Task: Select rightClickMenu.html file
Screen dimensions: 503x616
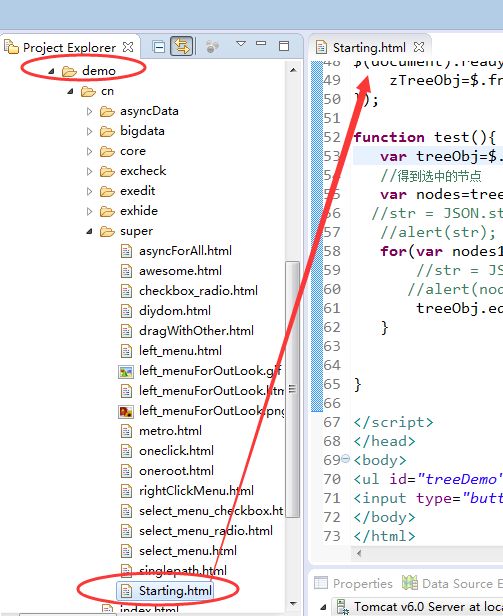Action: point(196,491)
